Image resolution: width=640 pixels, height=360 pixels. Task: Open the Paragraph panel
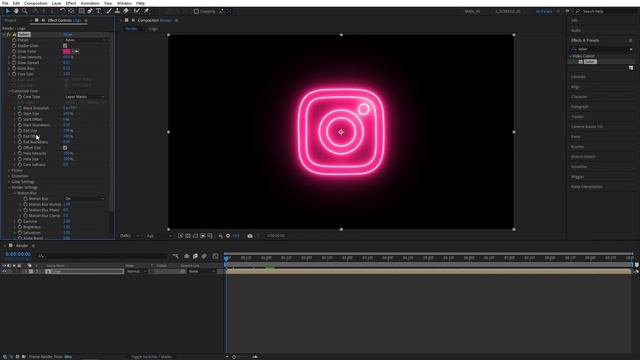[580, 107]
